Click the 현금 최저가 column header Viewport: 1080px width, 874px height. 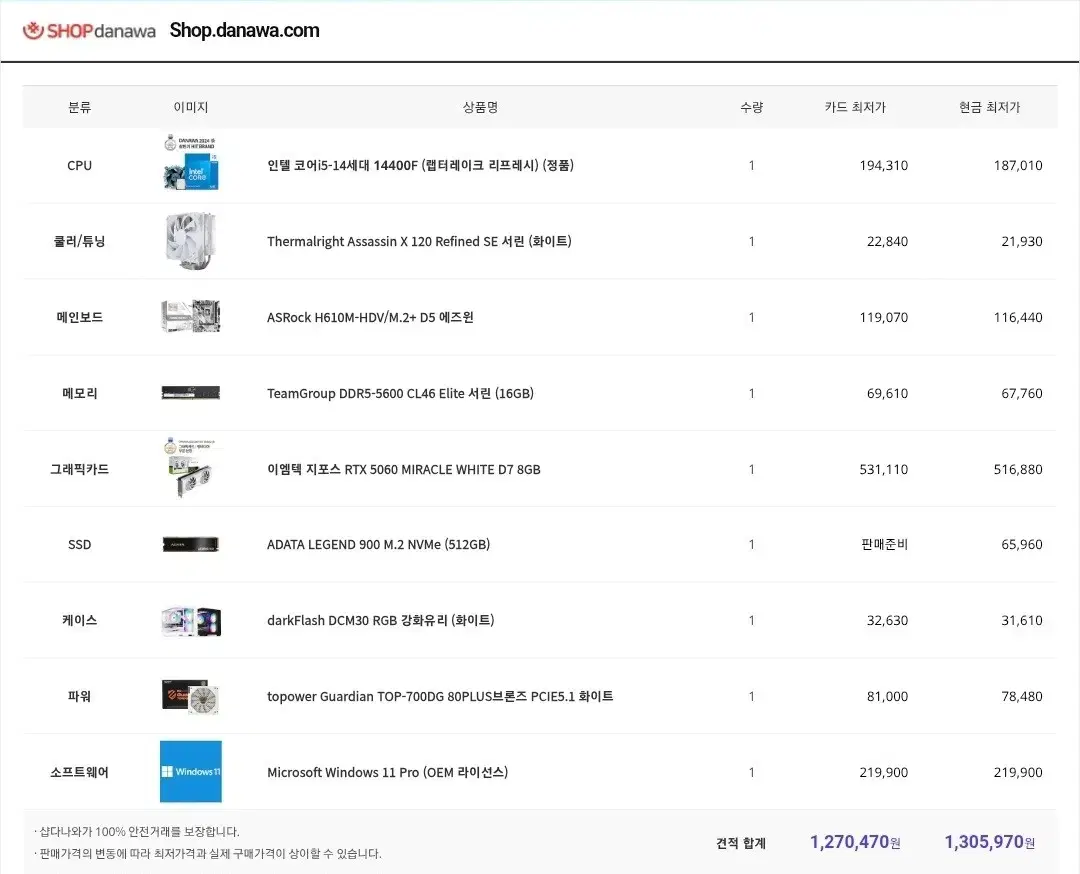(x=989, y=107)
